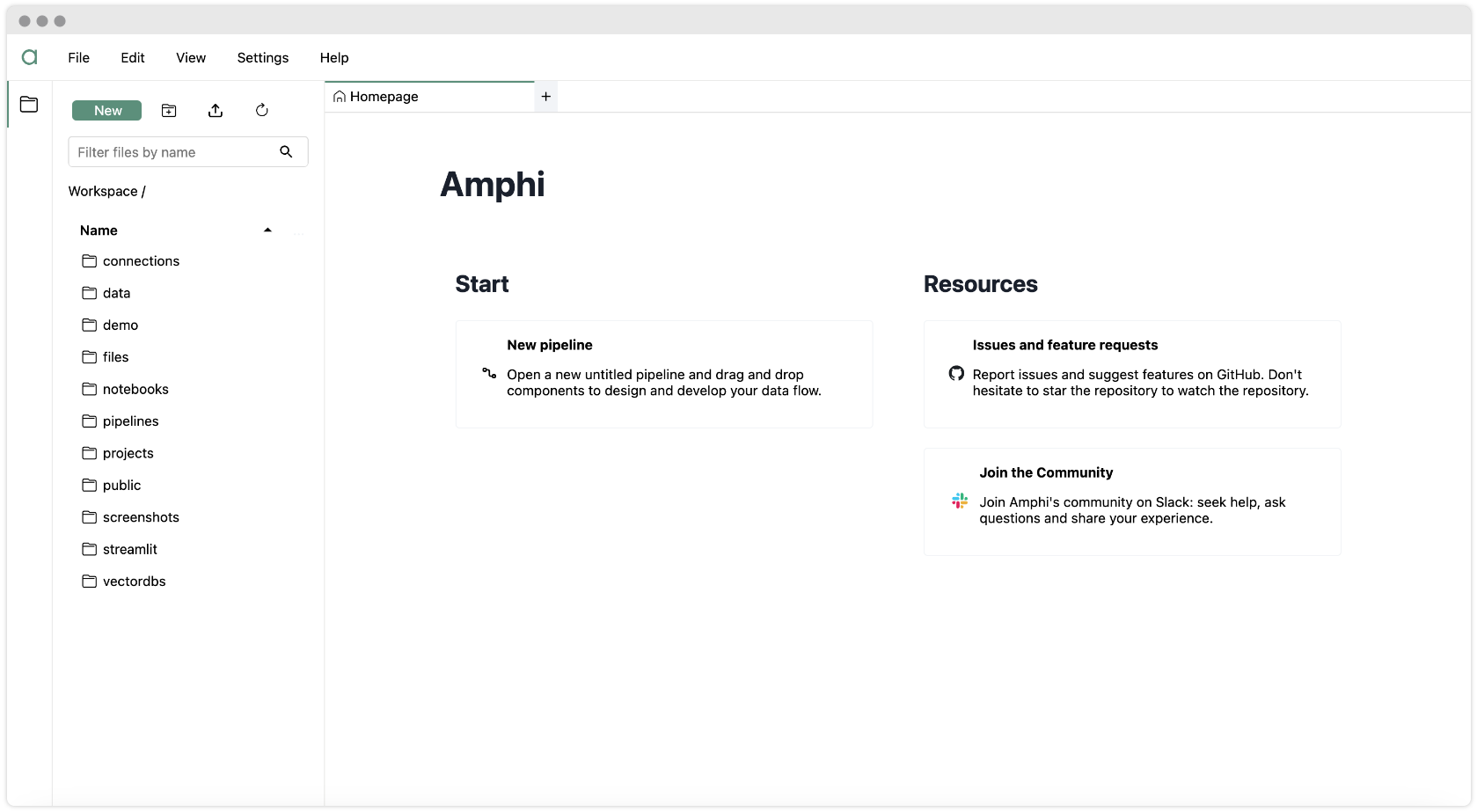Image resolution: width=1477 pixels, height=812 pixels.
Task: Click the new folder icon
Action: (169, 110)
